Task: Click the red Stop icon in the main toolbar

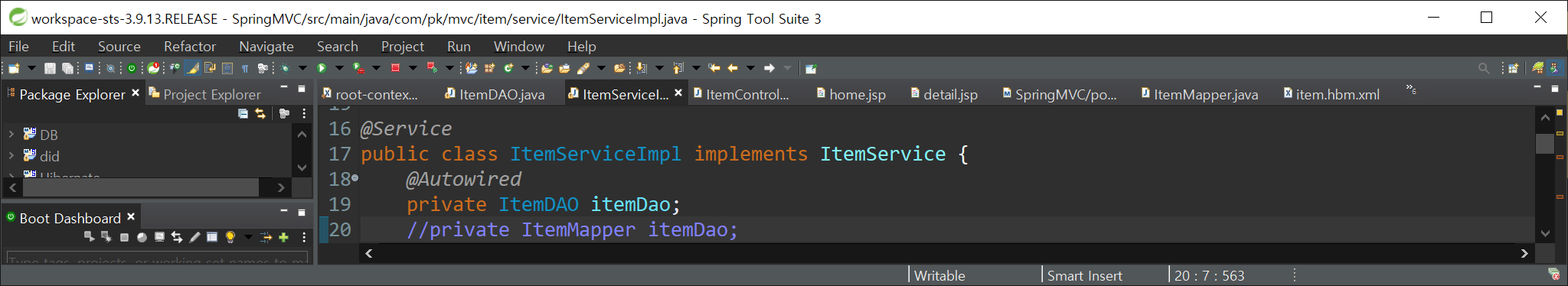Action: pos(395,68)
